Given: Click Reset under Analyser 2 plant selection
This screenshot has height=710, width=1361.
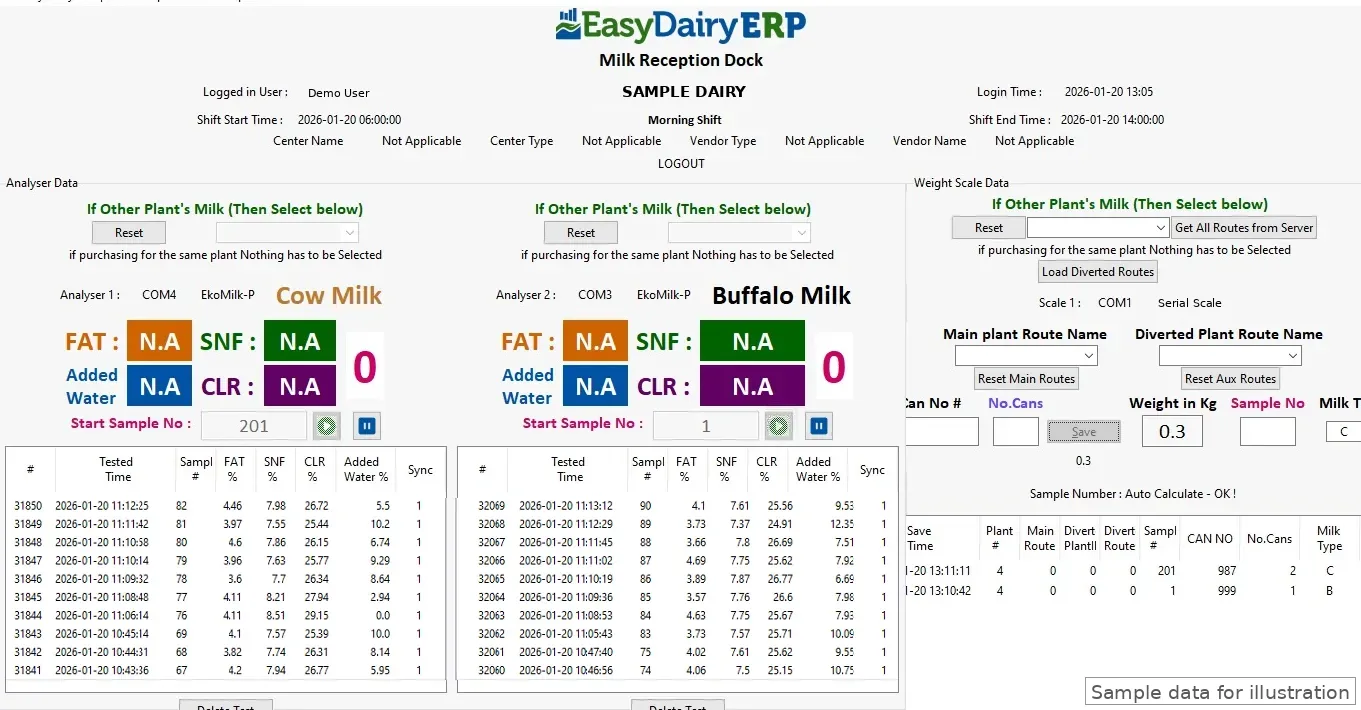Looking at the screenshot, I should pos(581,232).
